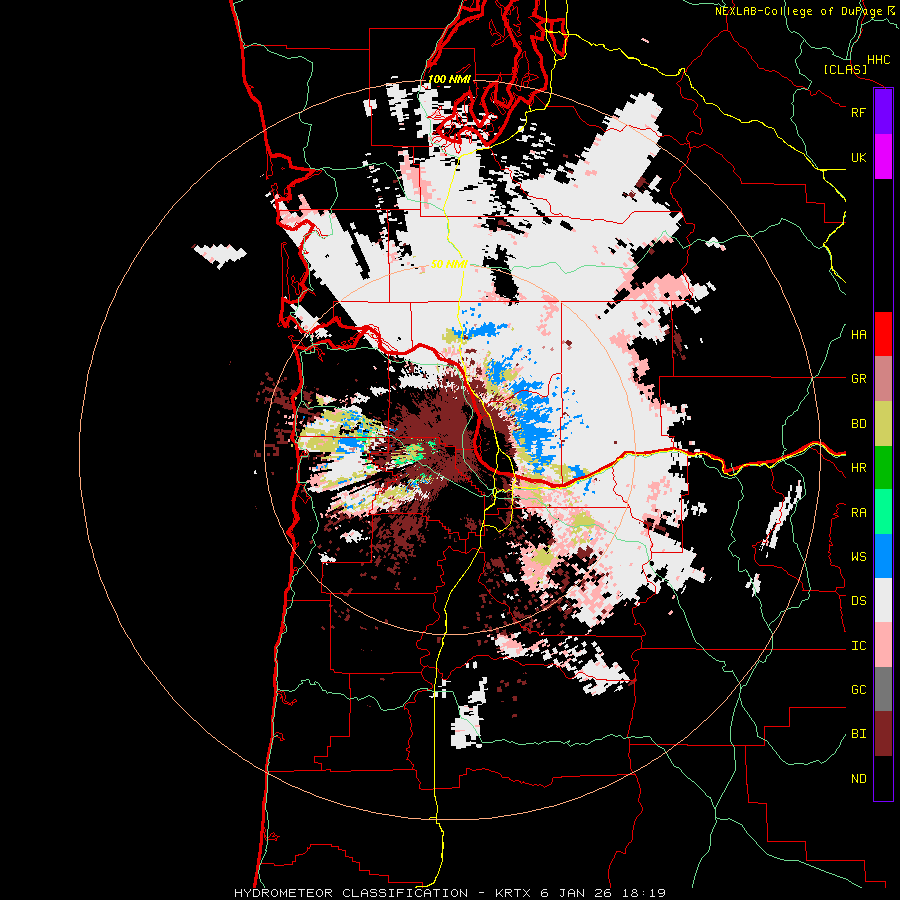This screenshot has width=900, height=900.
Task: Click the HR dark green legend swatch
Action: pos(883,468)
